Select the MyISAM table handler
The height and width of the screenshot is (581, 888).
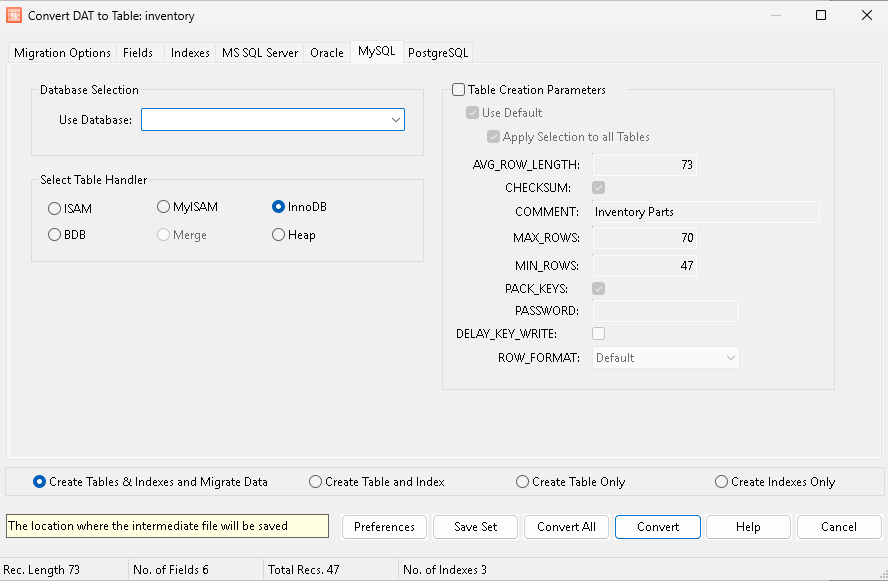click(x=164, y=207)
